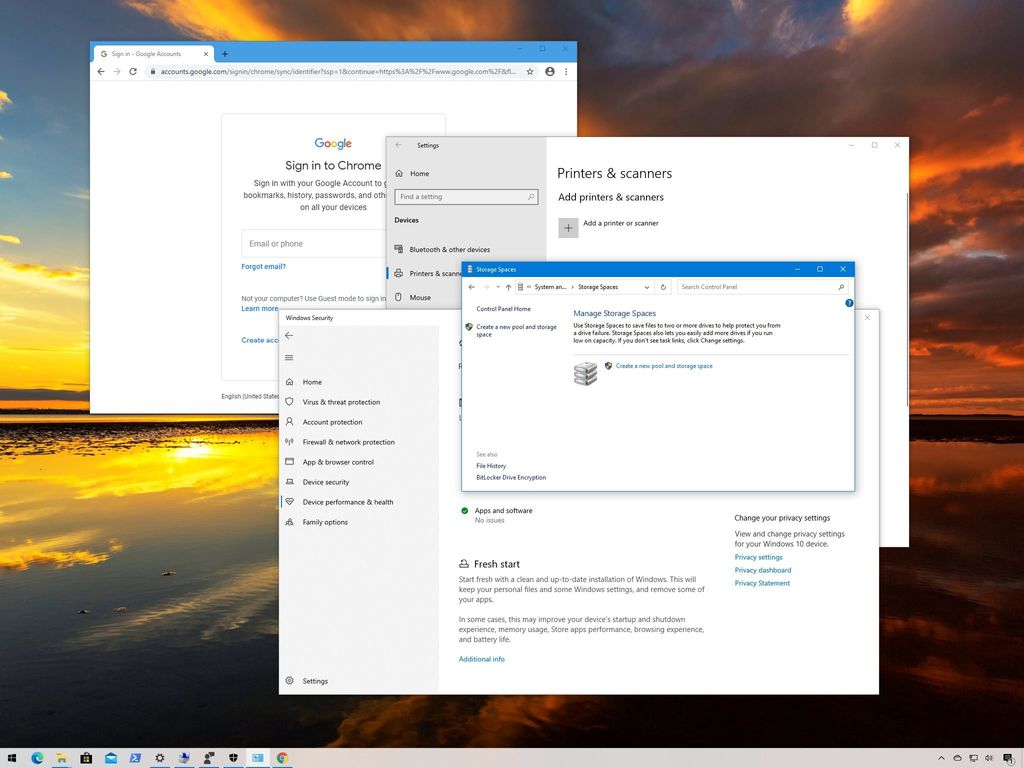1024x768 pixels.
Task: Click the help question mark in Storage Spaces
Action: 849,303
